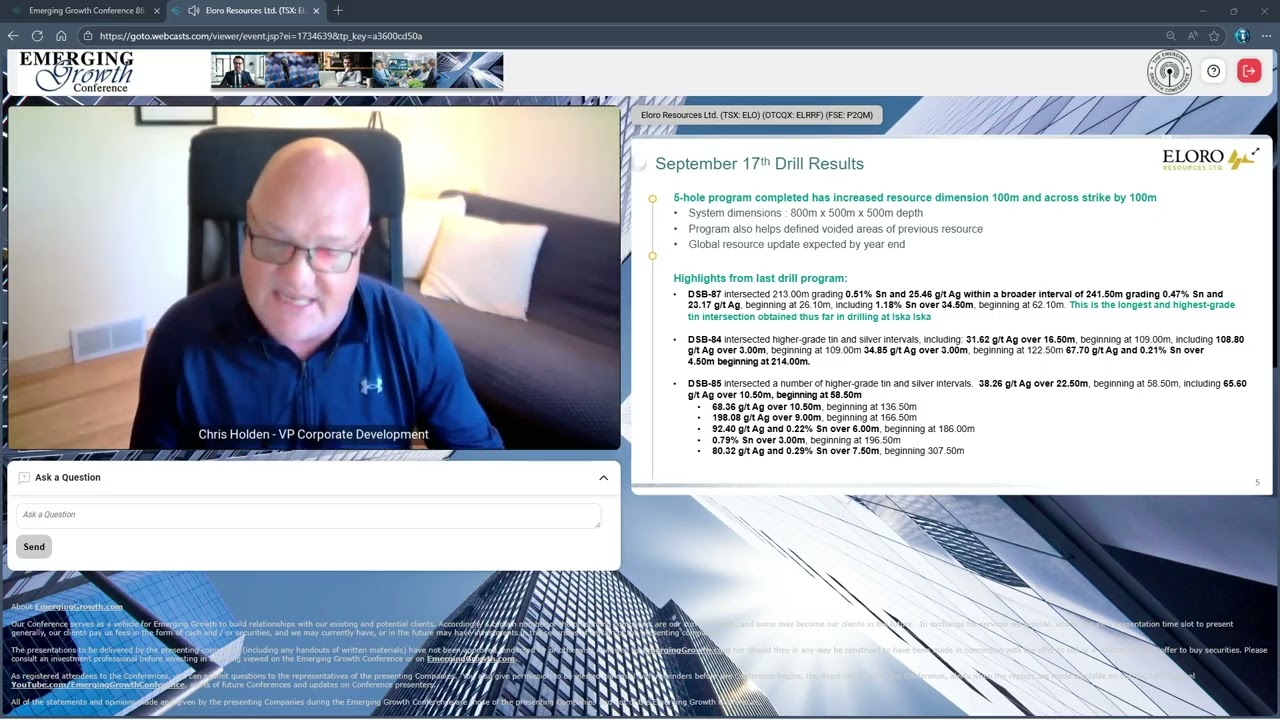
Task: View site information lock icon
Action: click(89, 36)
